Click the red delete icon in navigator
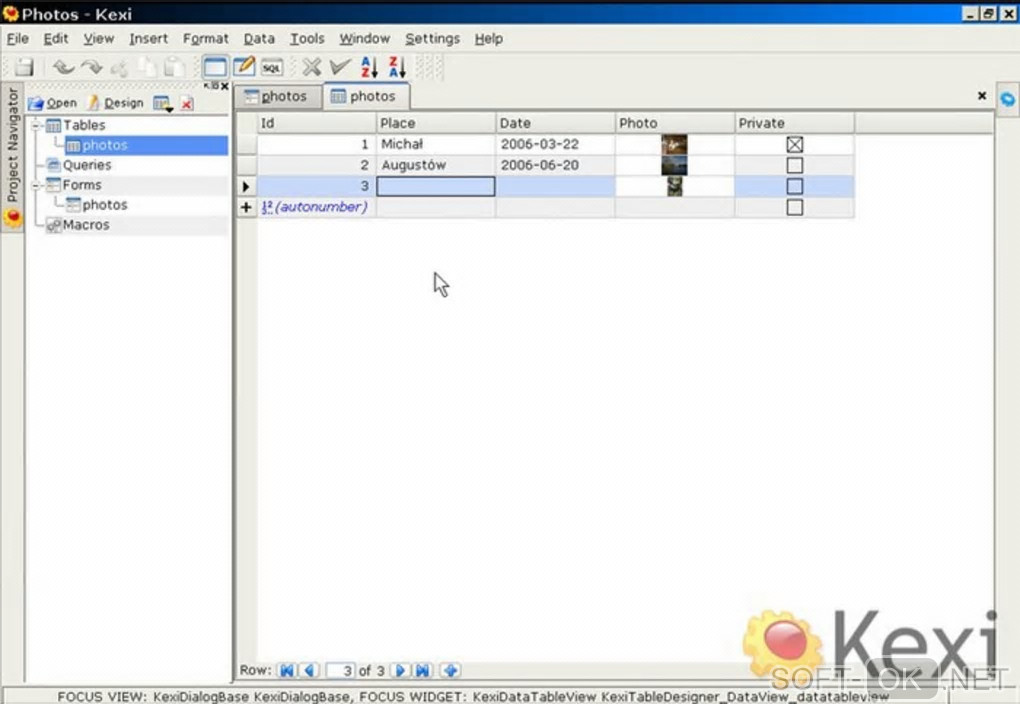1020x704 pixels. coord(187,103)
